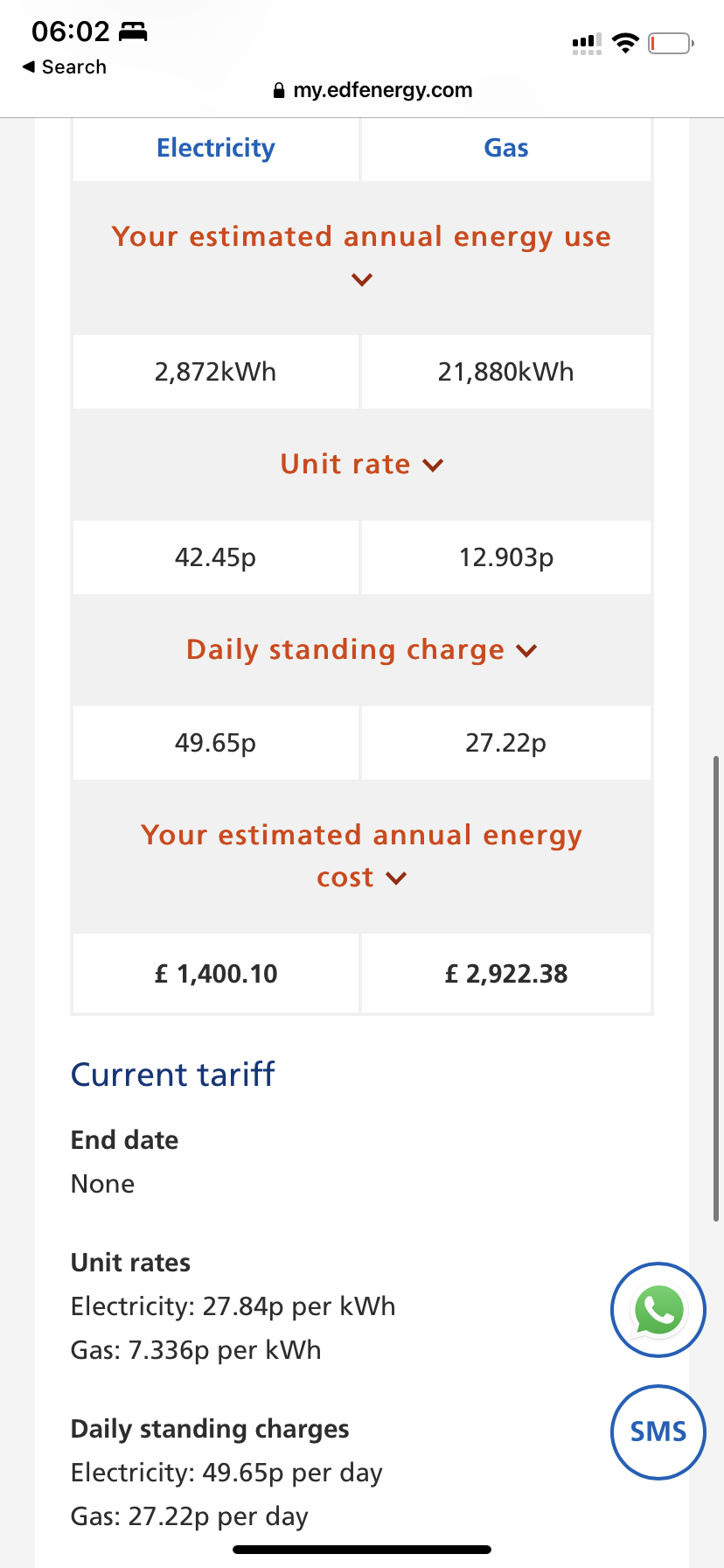Select the Gas column header

click(506, 148)
